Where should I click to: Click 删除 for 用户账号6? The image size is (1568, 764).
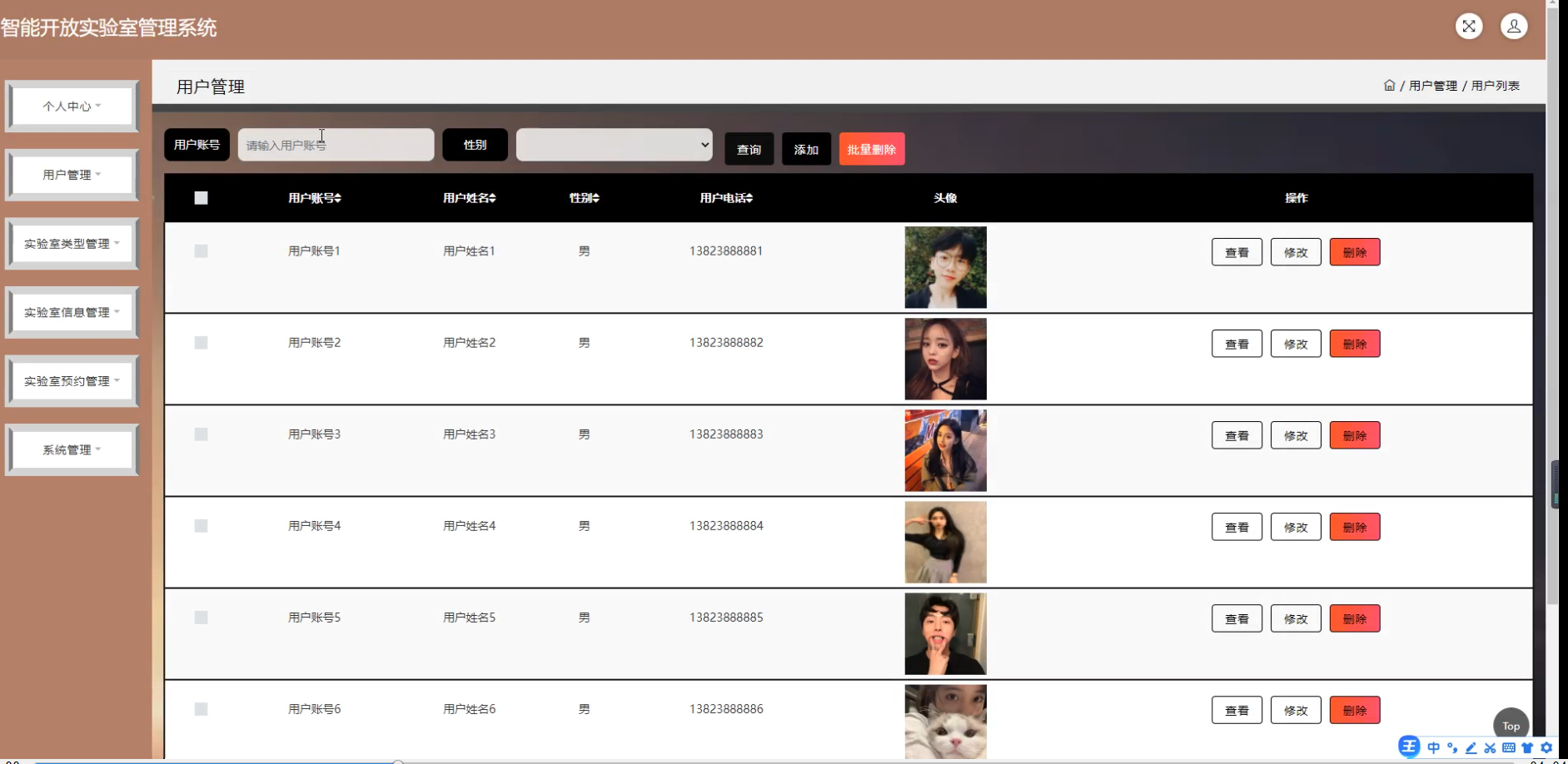(x=1355, y=710)
